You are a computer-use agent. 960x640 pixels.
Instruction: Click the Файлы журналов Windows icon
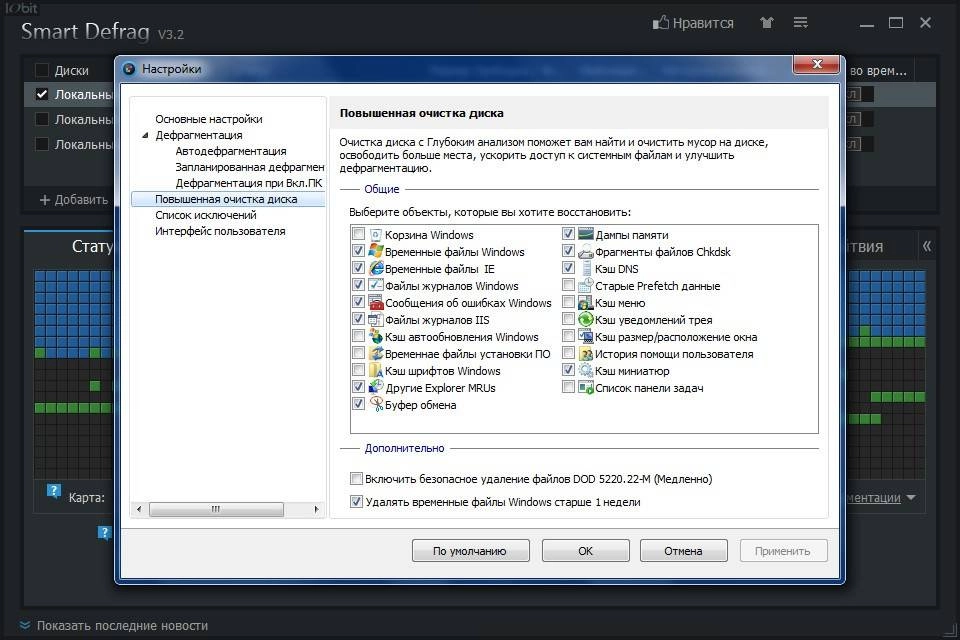pyautogui.click(x=376, y=285)
